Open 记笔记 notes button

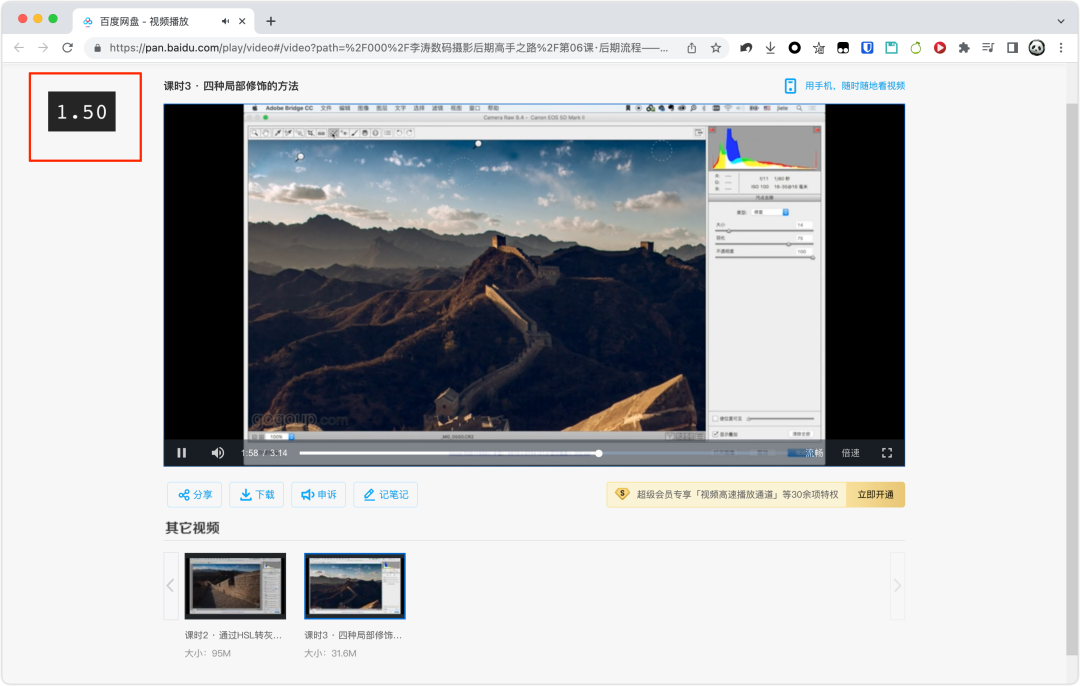386,495
